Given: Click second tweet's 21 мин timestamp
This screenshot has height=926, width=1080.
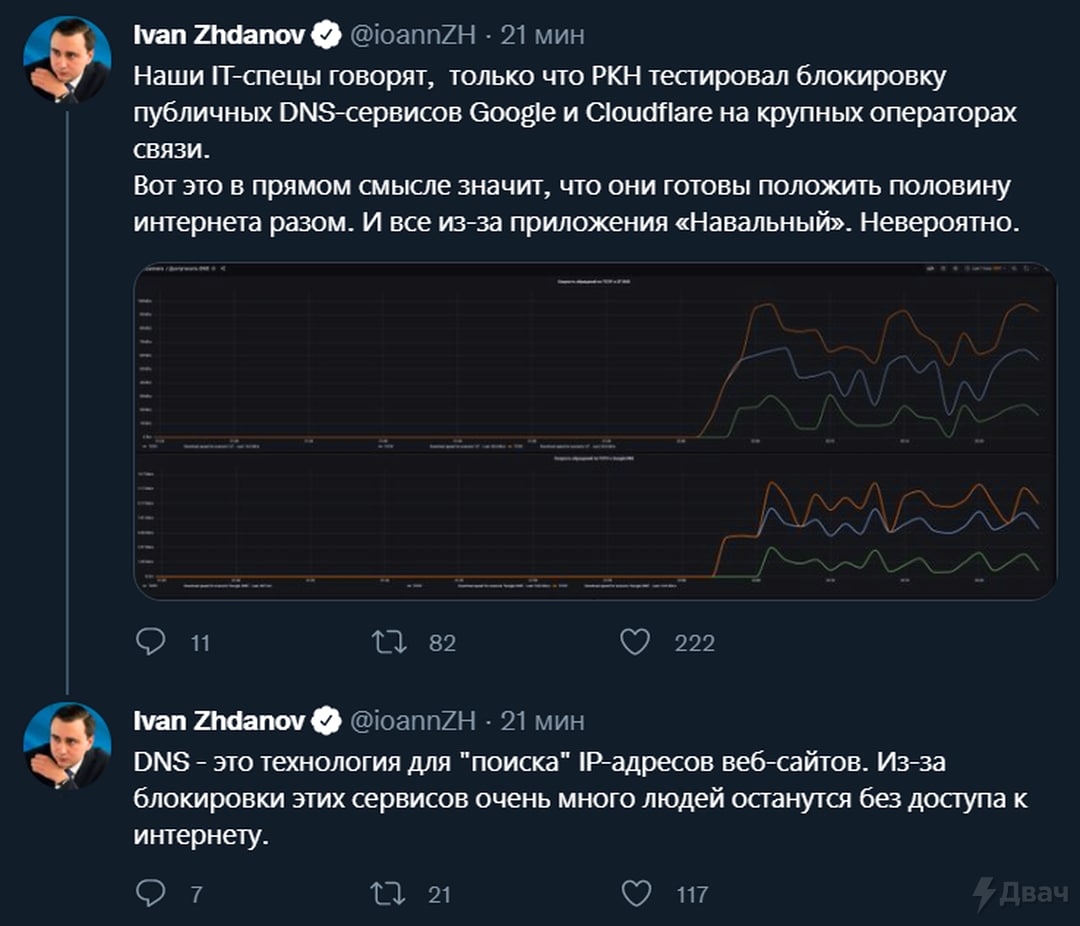Looking at the screenshot, I should (x=542, y=721).
